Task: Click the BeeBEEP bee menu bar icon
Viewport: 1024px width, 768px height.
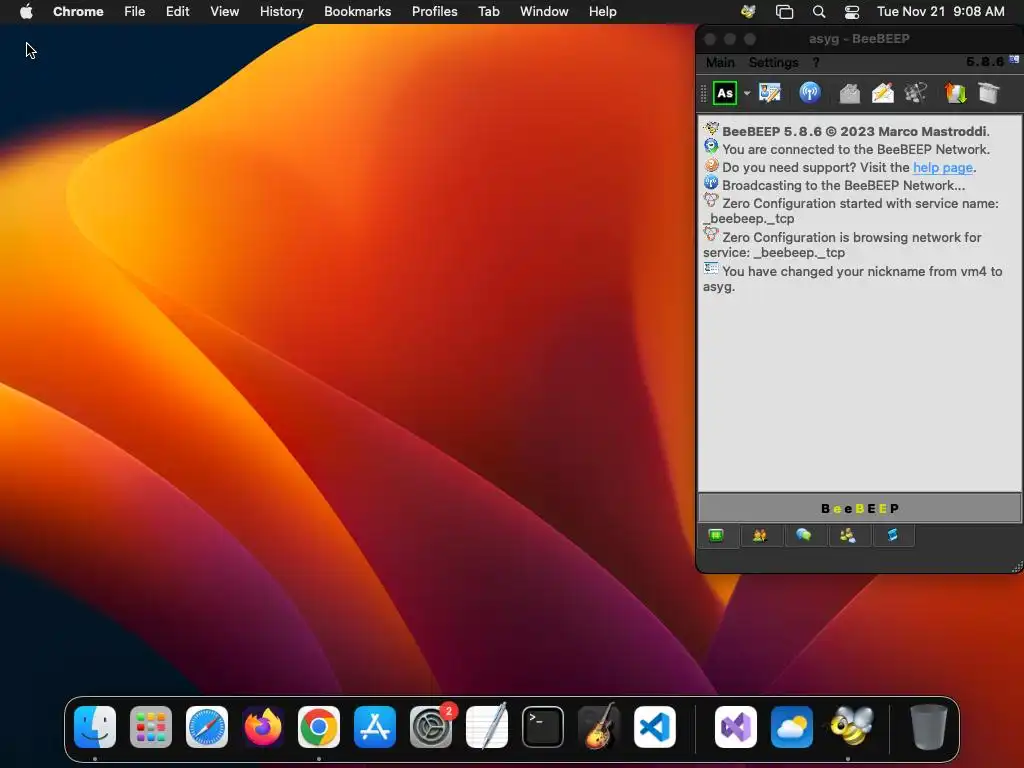Action: (x=748, y=11)
